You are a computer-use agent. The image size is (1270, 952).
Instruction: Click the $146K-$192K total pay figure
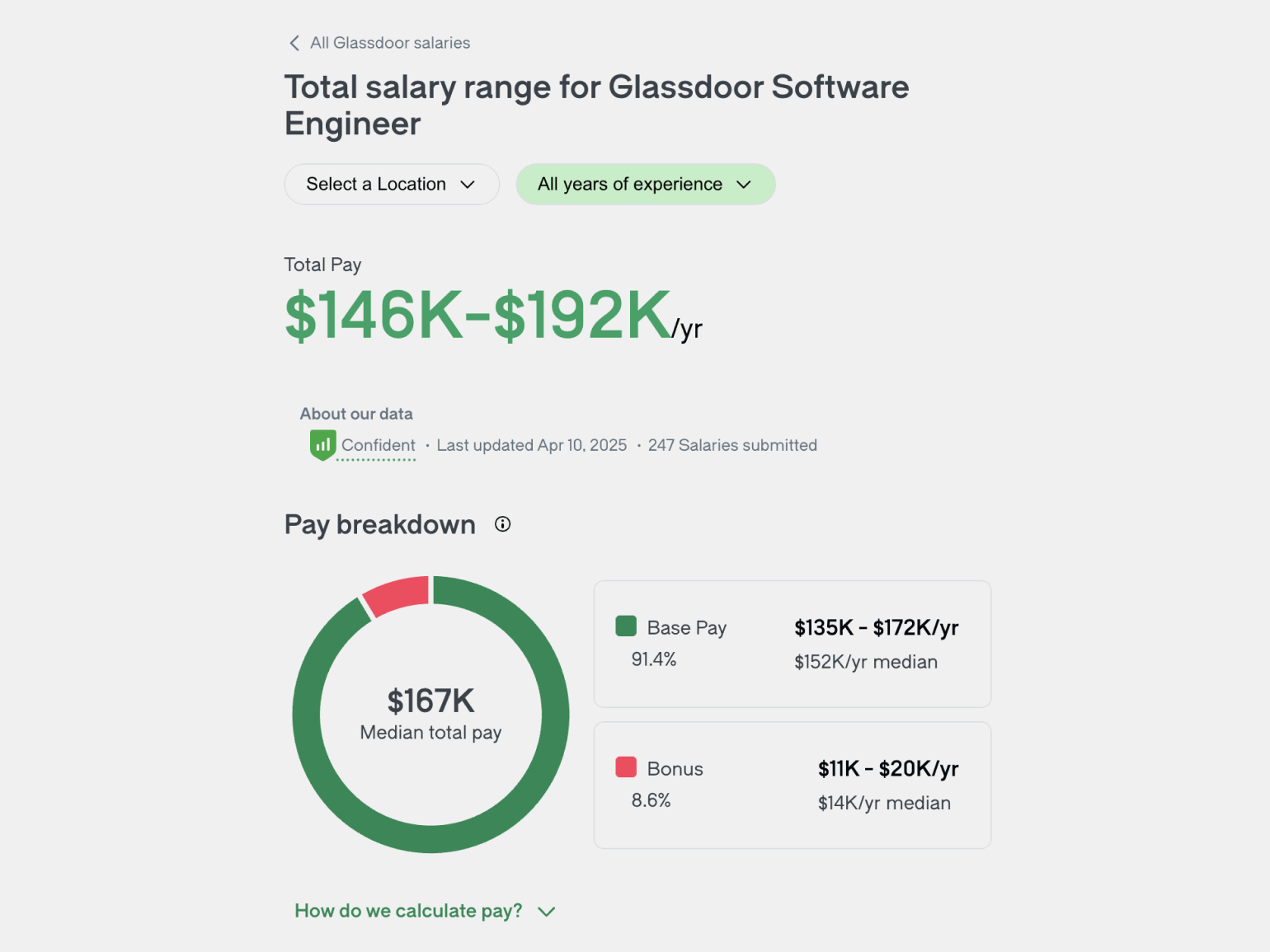point(478,315)
